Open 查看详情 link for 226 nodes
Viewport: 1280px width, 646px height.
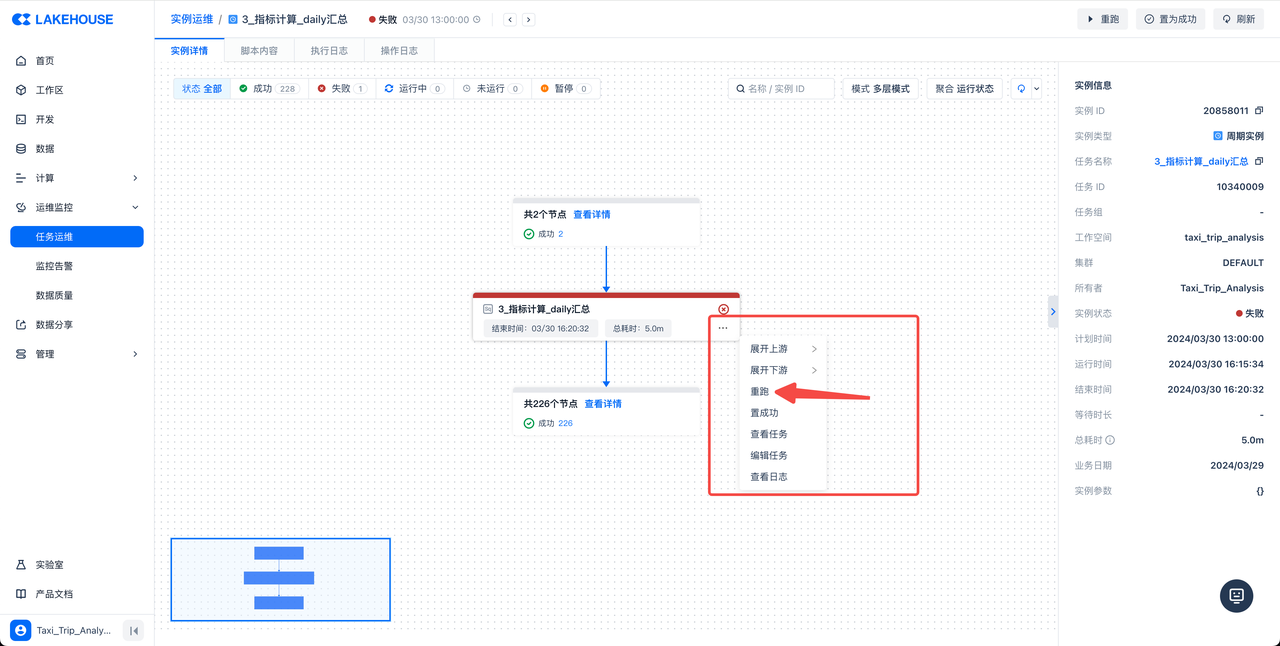603,404
